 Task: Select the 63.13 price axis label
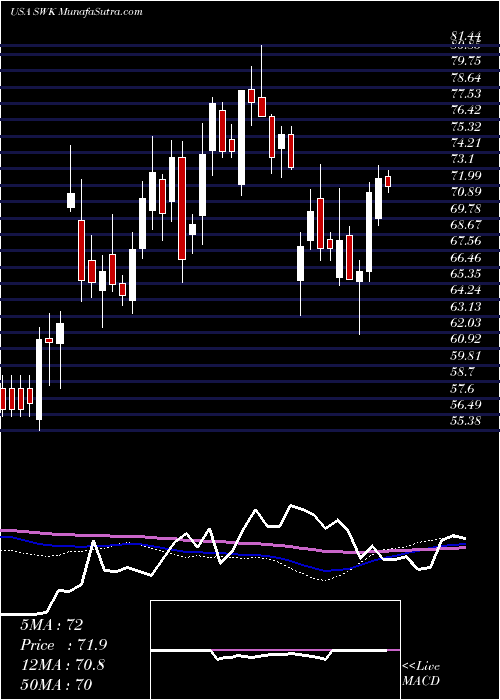465,307
